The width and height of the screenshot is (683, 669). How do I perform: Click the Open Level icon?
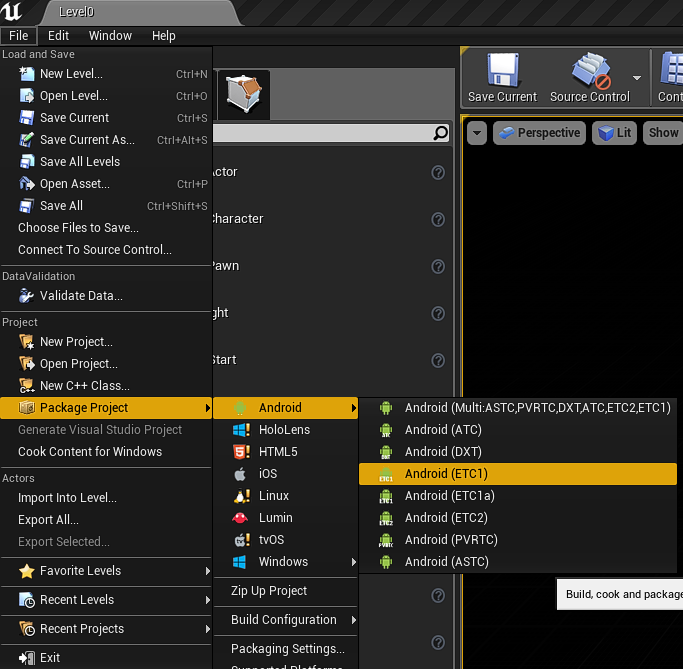click(27, 96)
